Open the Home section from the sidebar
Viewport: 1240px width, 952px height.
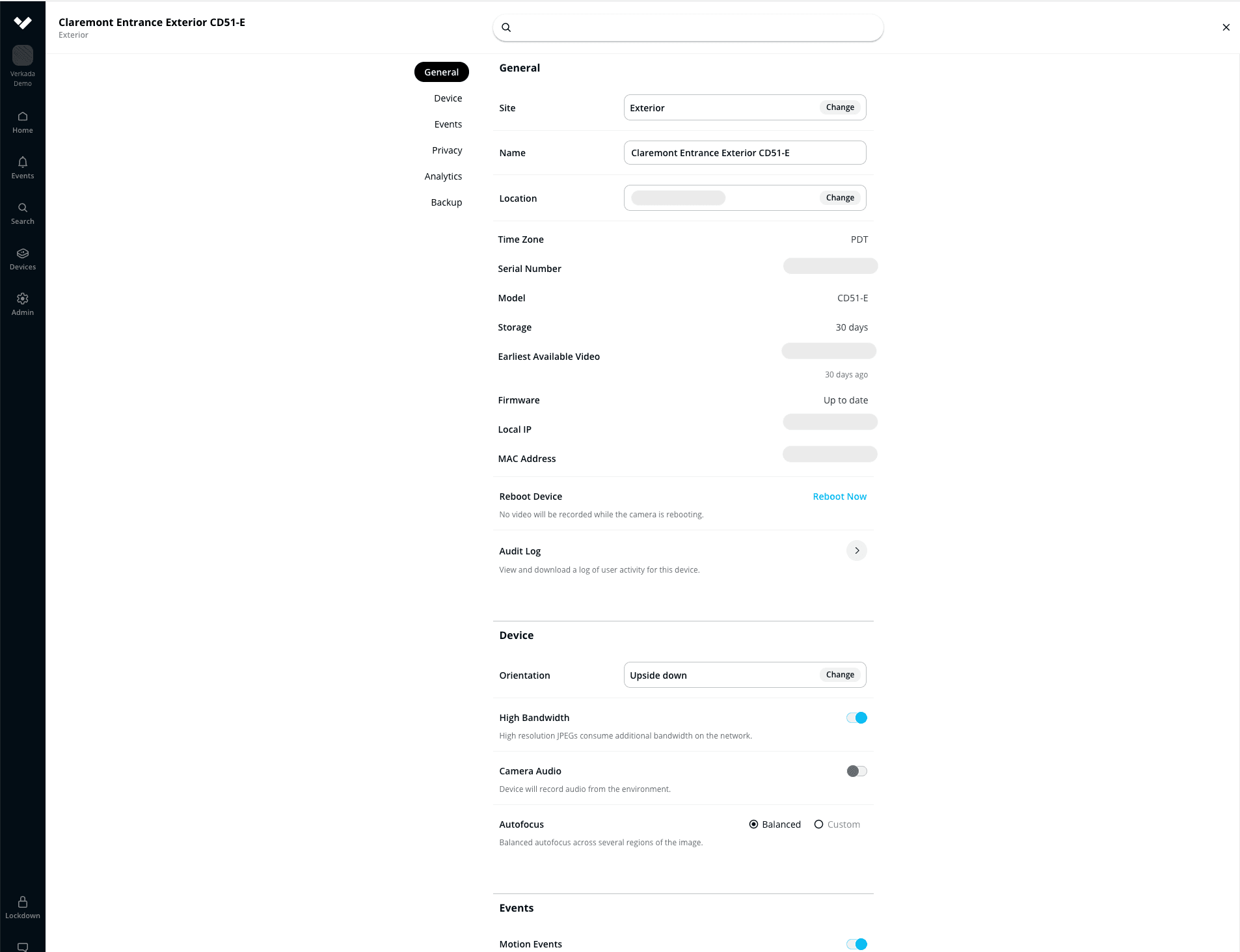[22, 121]
